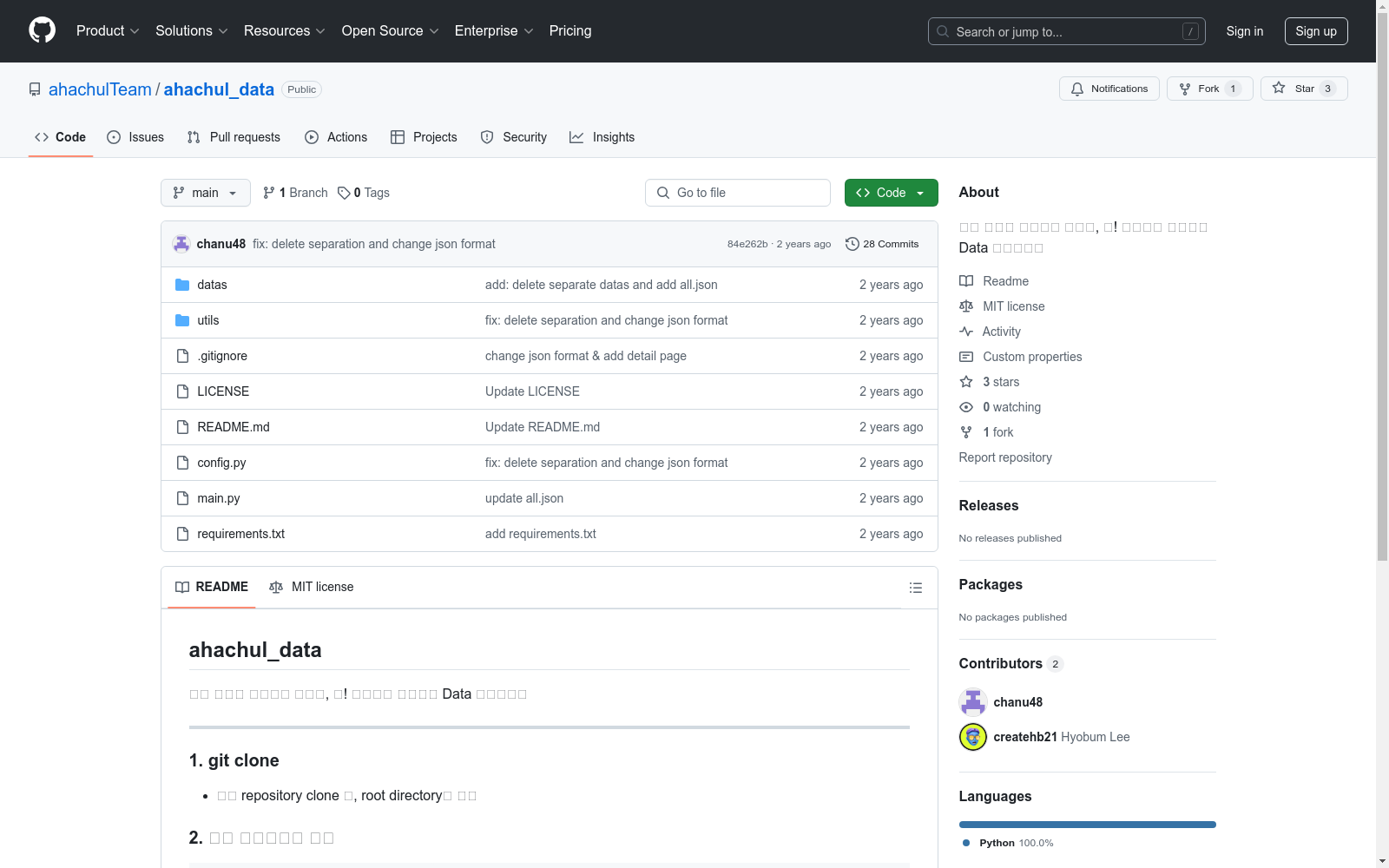1389x868 pixels.
Task: Click the Sign up button
Action: click(x=1316, y=31)
